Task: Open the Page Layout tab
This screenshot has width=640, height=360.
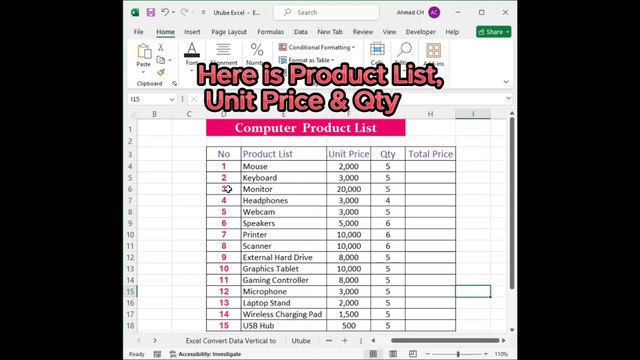Action: pyautogui.click(x=229, y=32)
